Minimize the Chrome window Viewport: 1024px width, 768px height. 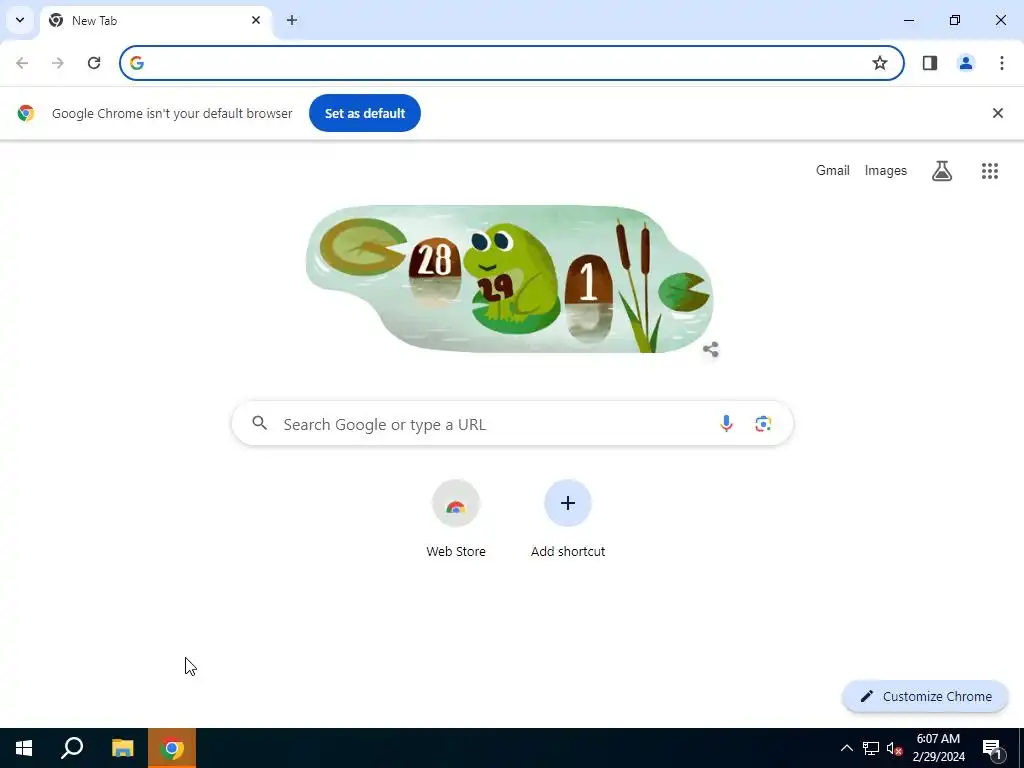[x=909, y=20]
